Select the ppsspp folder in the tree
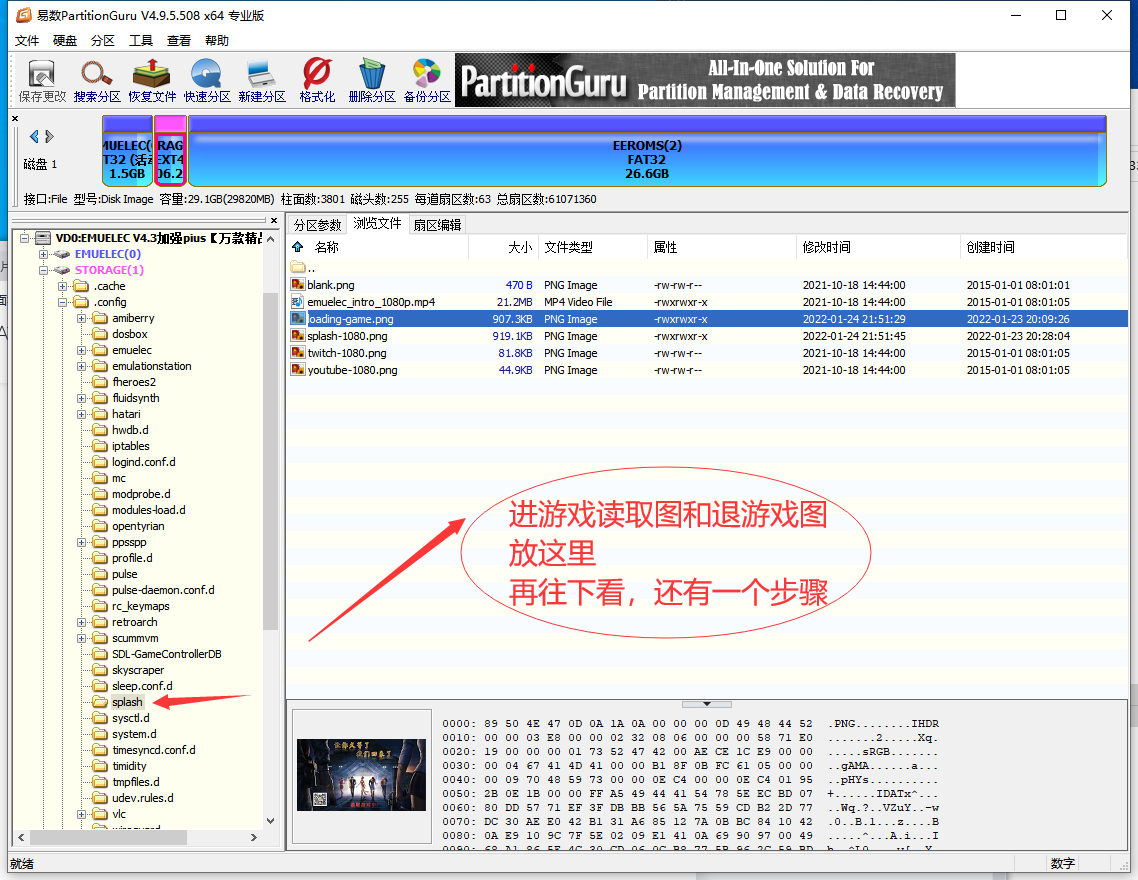This screenshot has width=1138, height=880. pyautogui.click(x=129, y=542)
